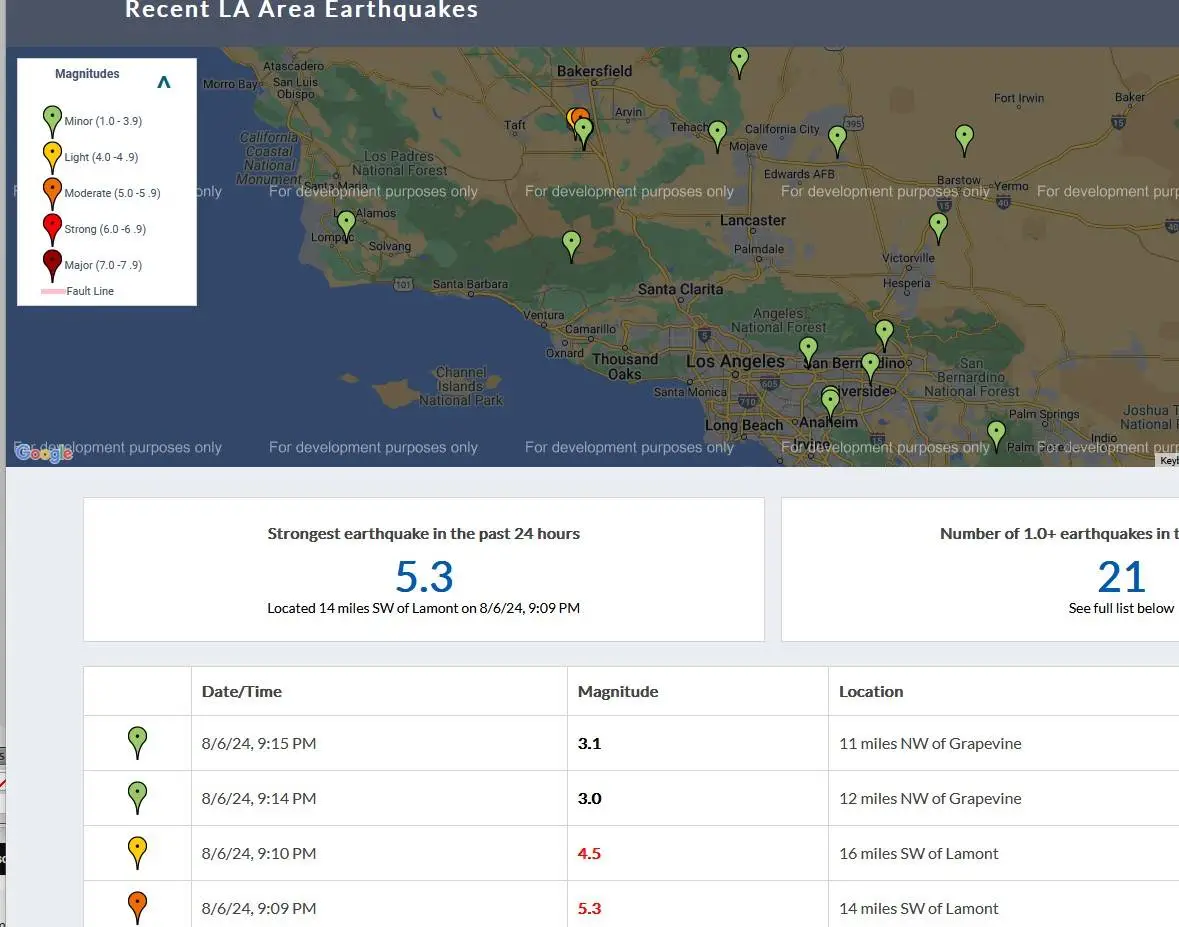Viewport: 1179px width, 927px height.
Task: Select the green marker north of Victorville
Action: coord(938,225)
